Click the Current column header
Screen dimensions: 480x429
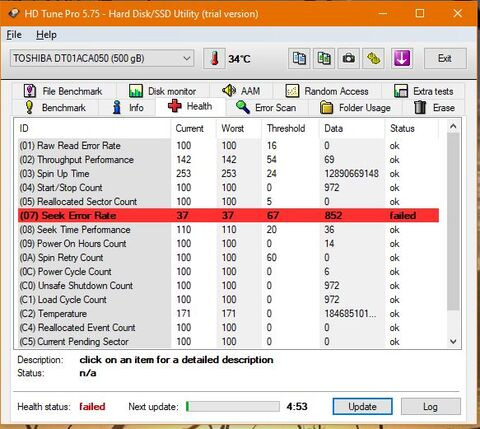[193, 128]
